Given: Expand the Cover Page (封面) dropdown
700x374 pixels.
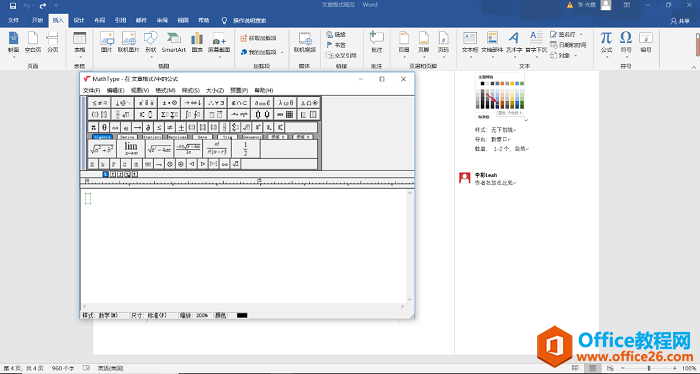Looking at the screenshot, I should (x=13, y=57).
